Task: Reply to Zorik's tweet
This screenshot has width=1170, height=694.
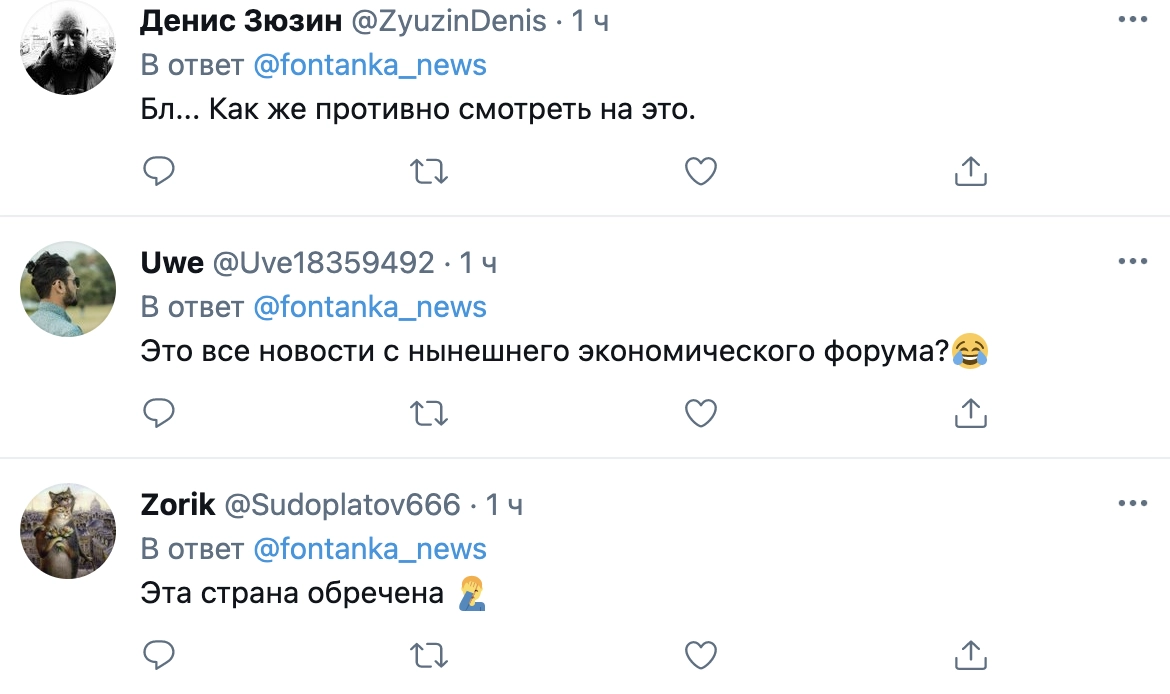Action: pos(159,655)
